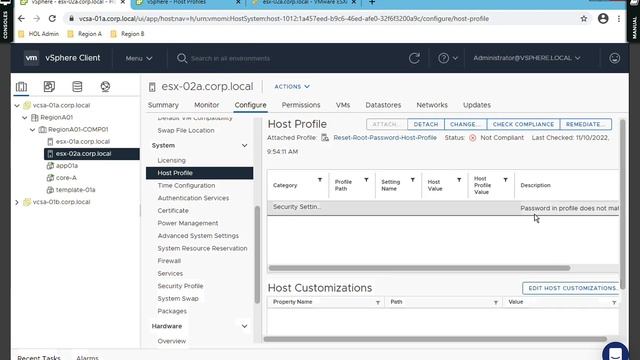Filter the Path column in Host Customizations
This screenshot has height=360, width=640.
(x=496, y=302)
